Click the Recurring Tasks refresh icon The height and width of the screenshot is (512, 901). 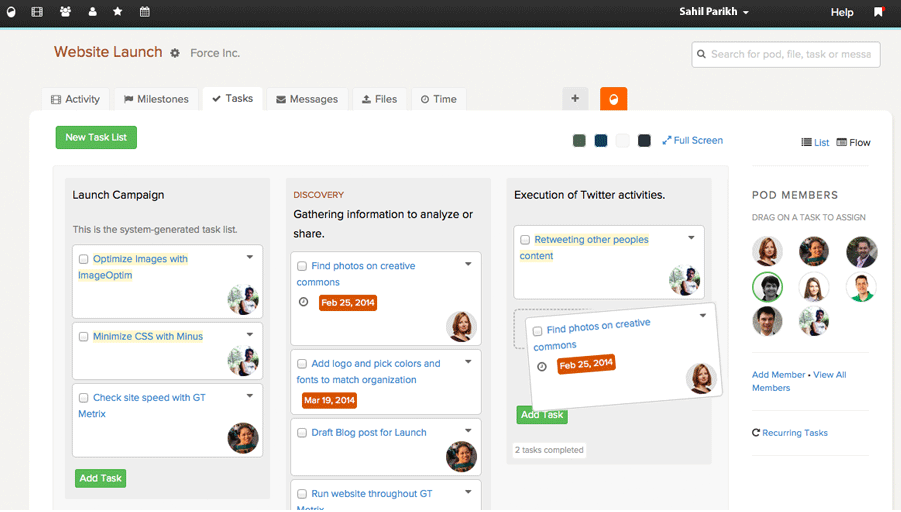click(756, 432)
